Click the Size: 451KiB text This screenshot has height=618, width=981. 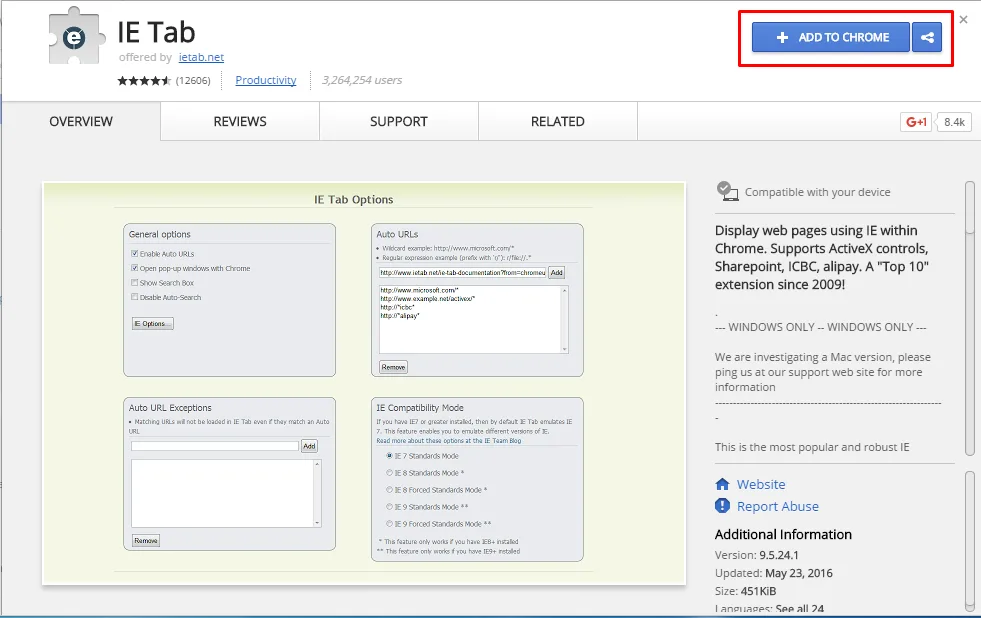[745, 591]
